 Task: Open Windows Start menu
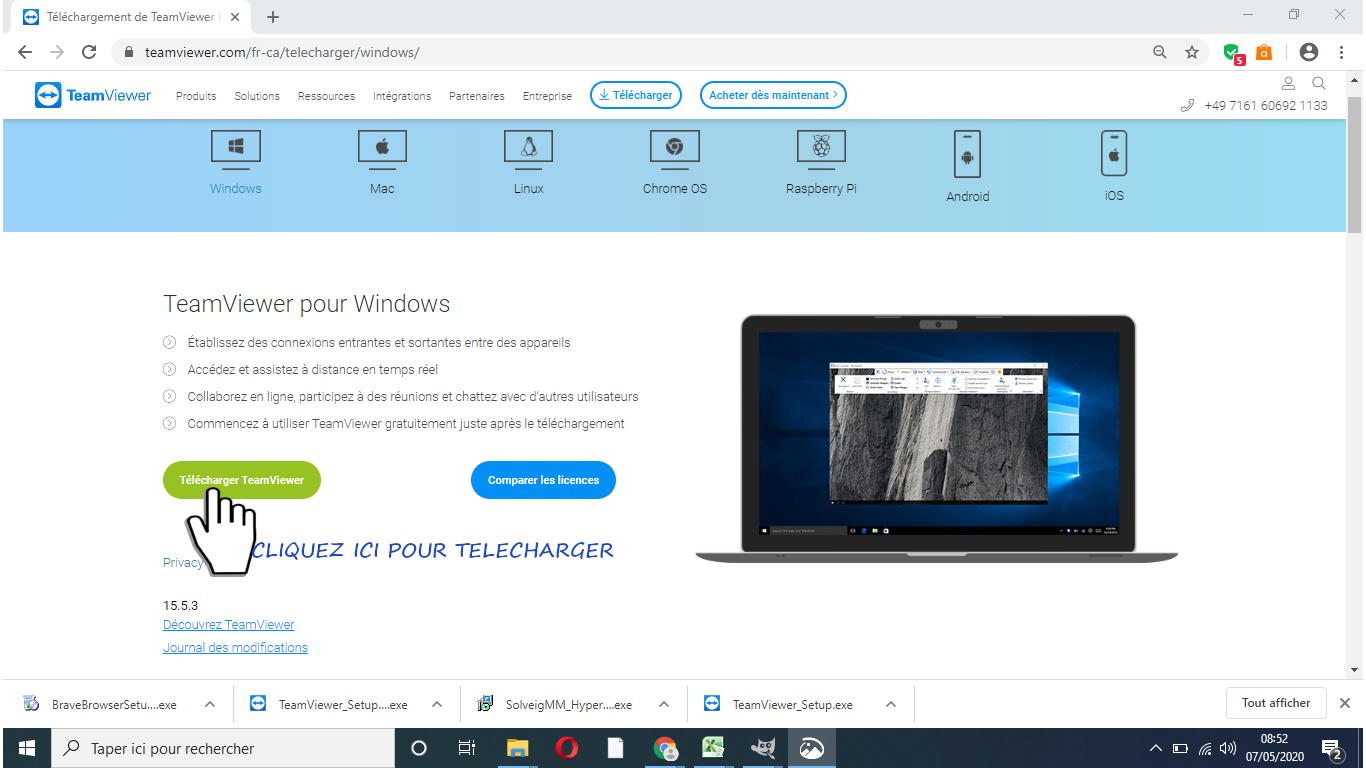tap(26, 748)
